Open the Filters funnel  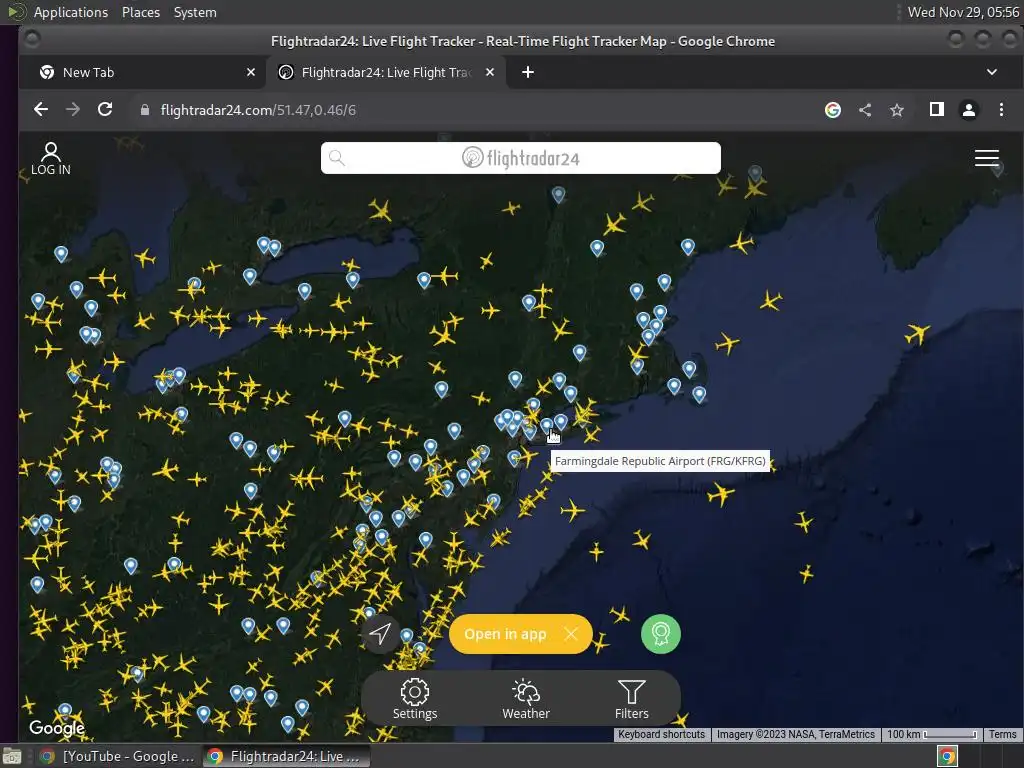point(632,699)
